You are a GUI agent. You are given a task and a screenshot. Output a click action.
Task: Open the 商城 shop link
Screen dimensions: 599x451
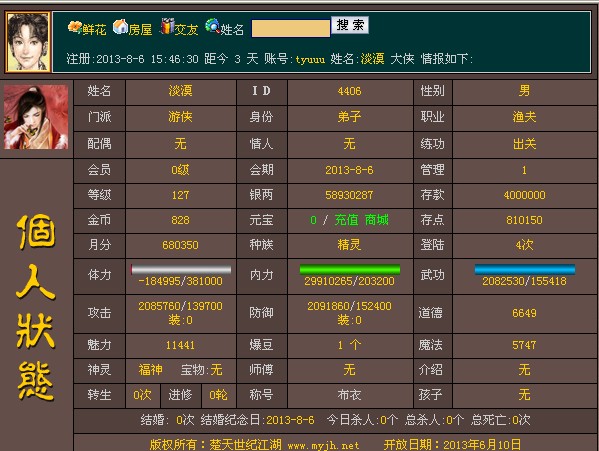(x=376, y=220)
